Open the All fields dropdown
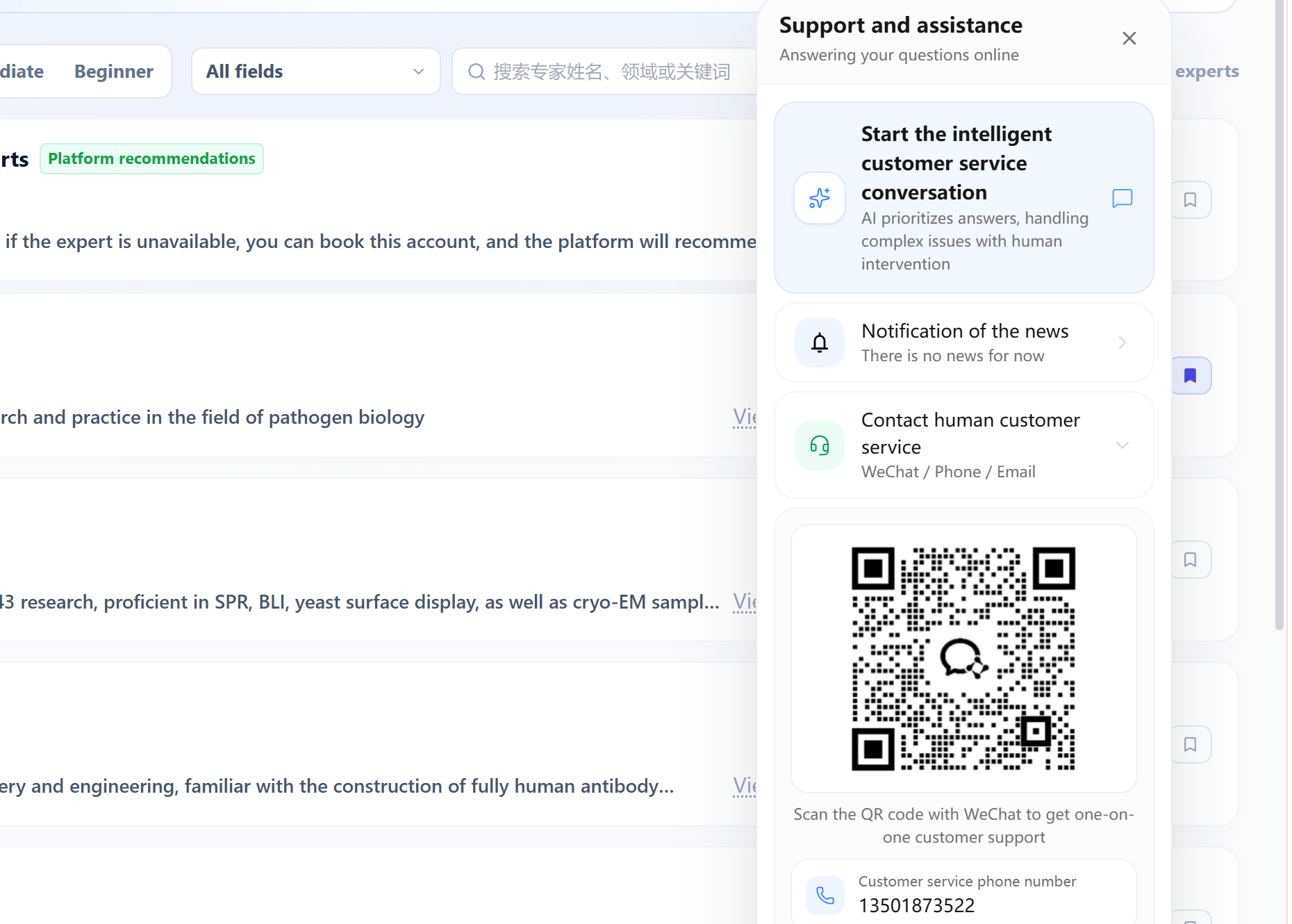Screen dimensions: 1292x924 coord(316,72)
